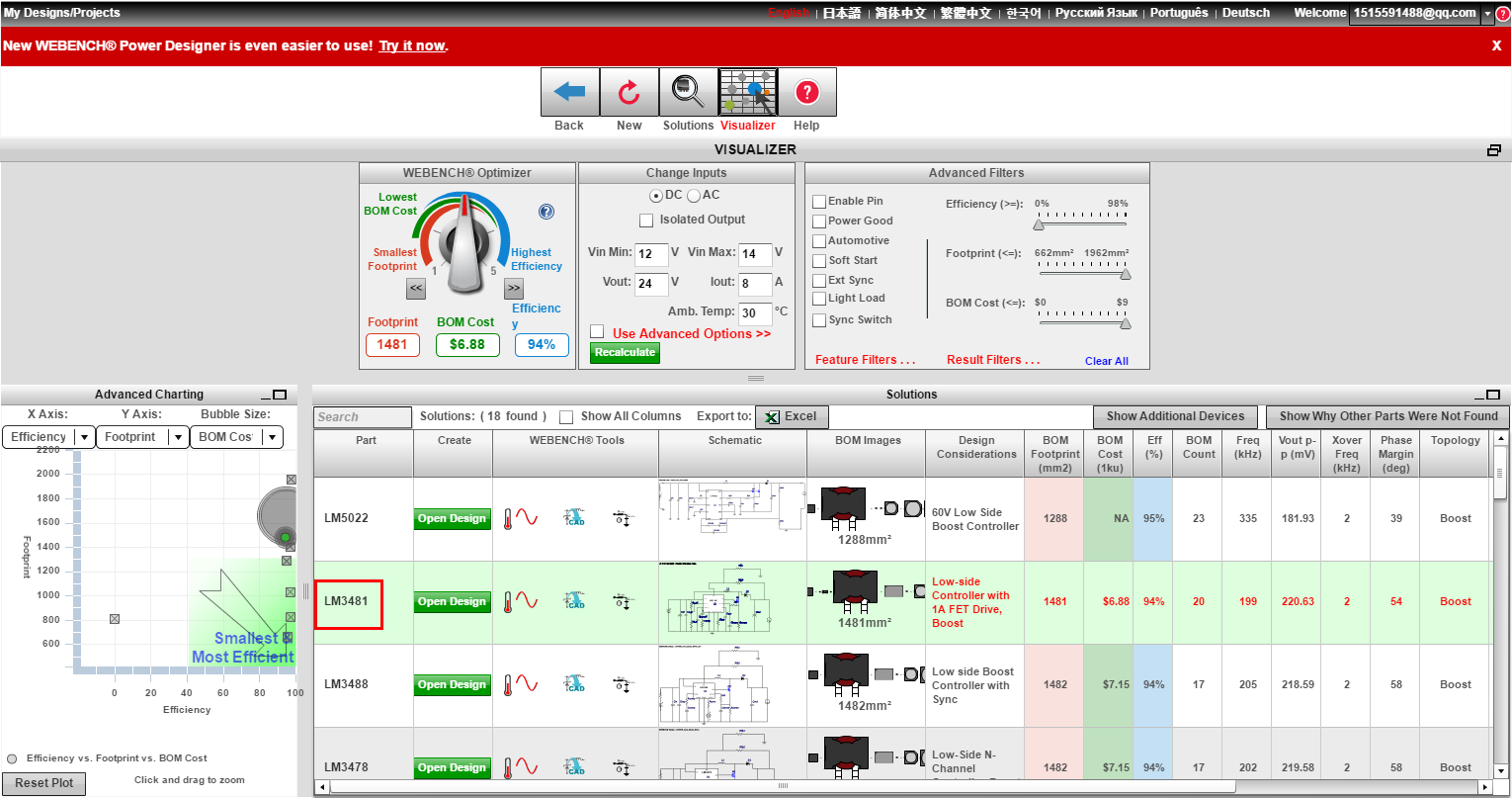1512x798 pixels.
Task: Select the AC input radio button
Action: (694, 196)
